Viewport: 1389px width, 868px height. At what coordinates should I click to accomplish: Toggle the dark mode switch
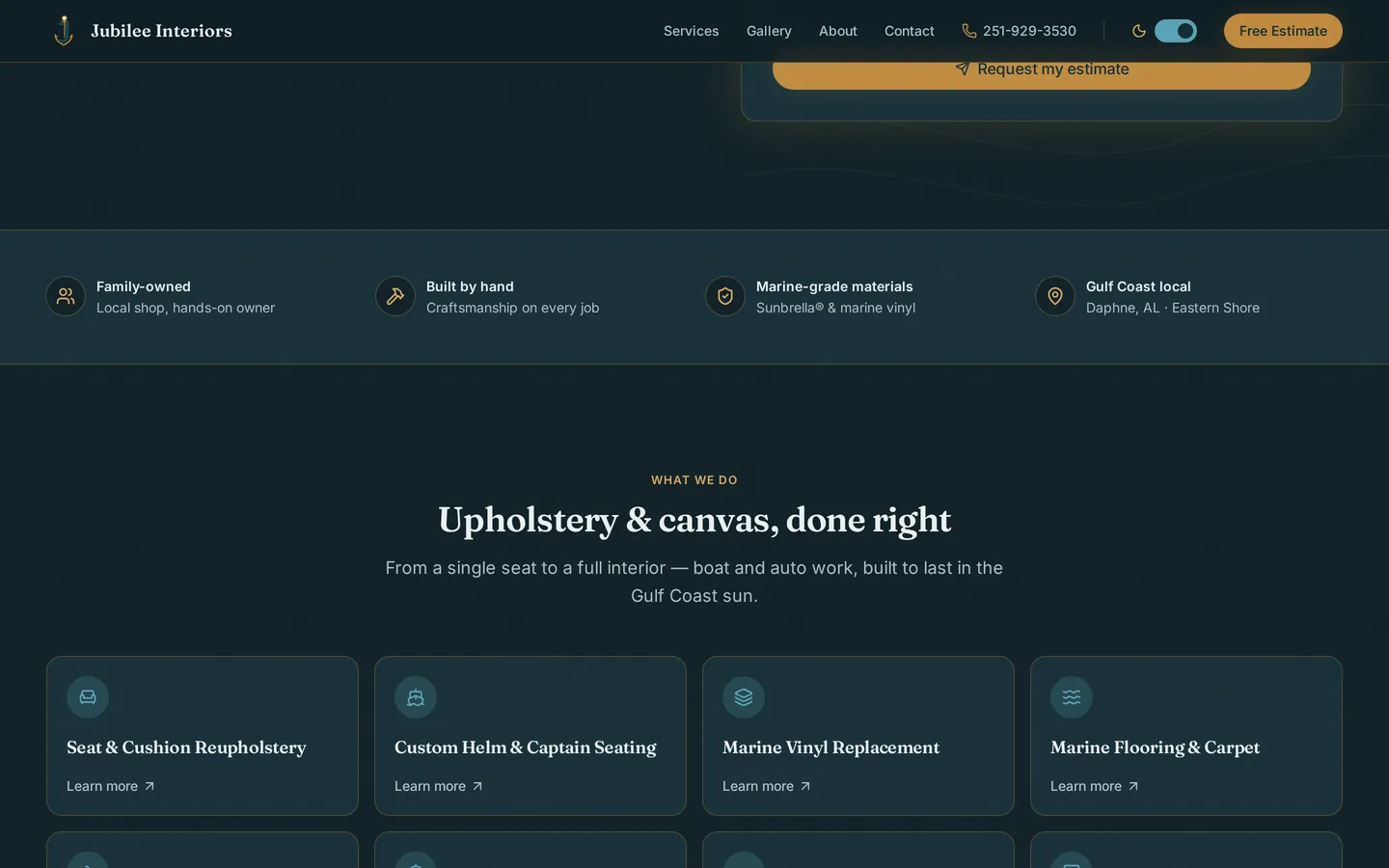tap(1176, 31)
